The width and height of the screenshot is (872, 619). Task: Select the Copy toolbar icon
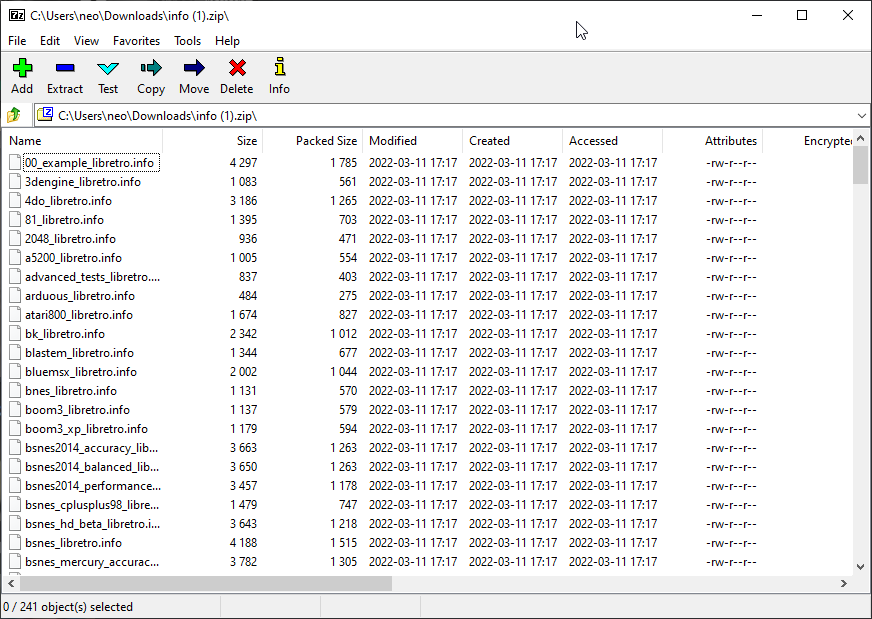click(151, 69)
